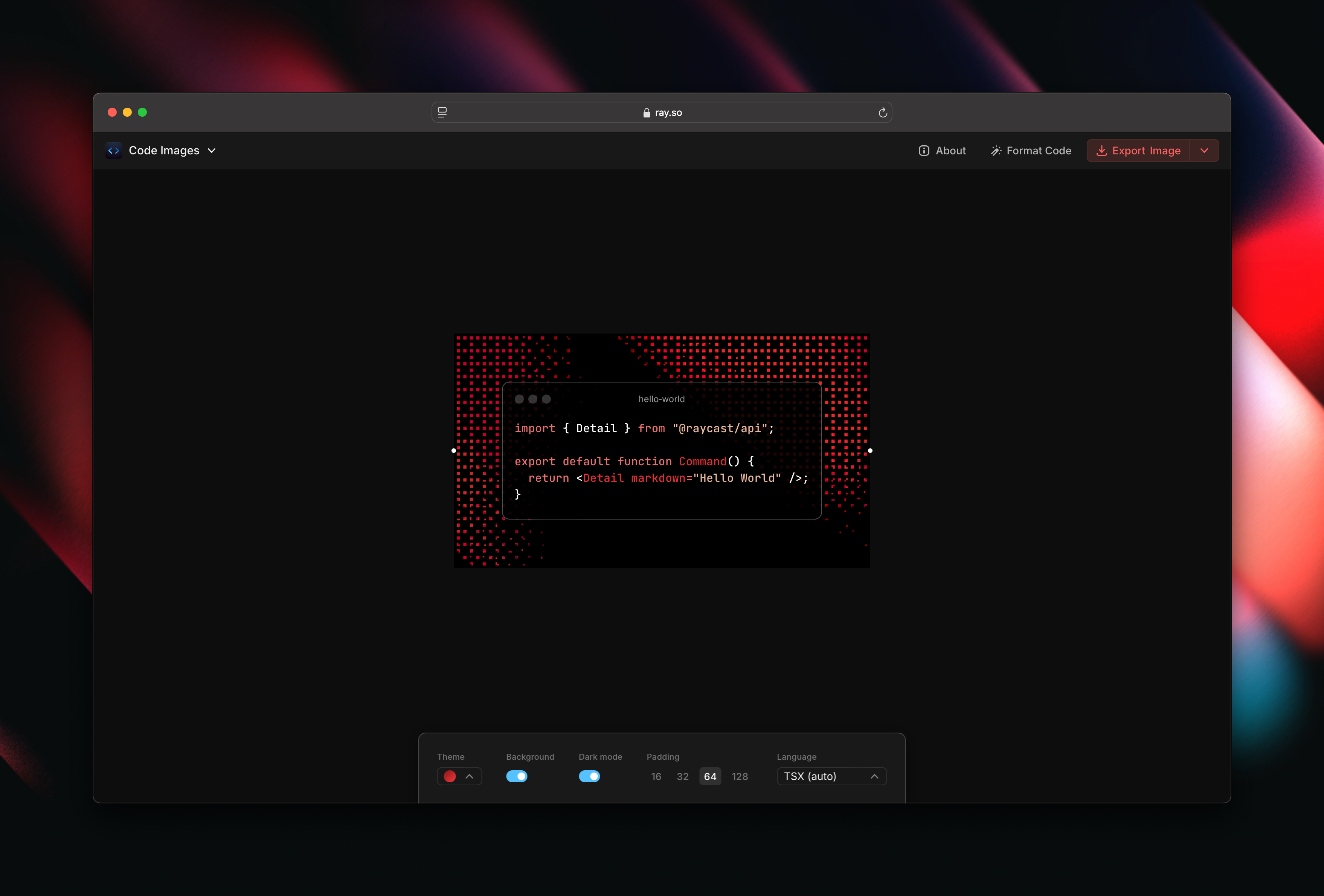
Task: Select padding option 16
Action: coord(656,776)
